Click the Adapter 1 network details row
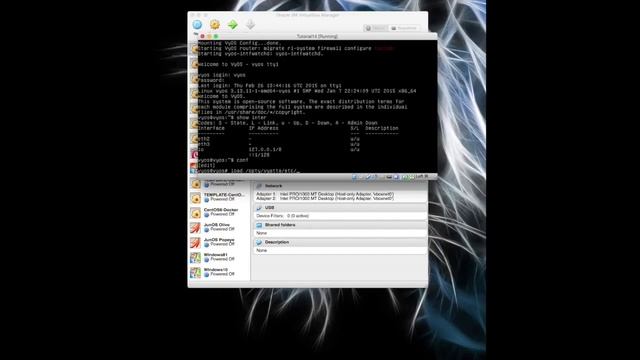 pyautogui.click(x=325, y=194)
